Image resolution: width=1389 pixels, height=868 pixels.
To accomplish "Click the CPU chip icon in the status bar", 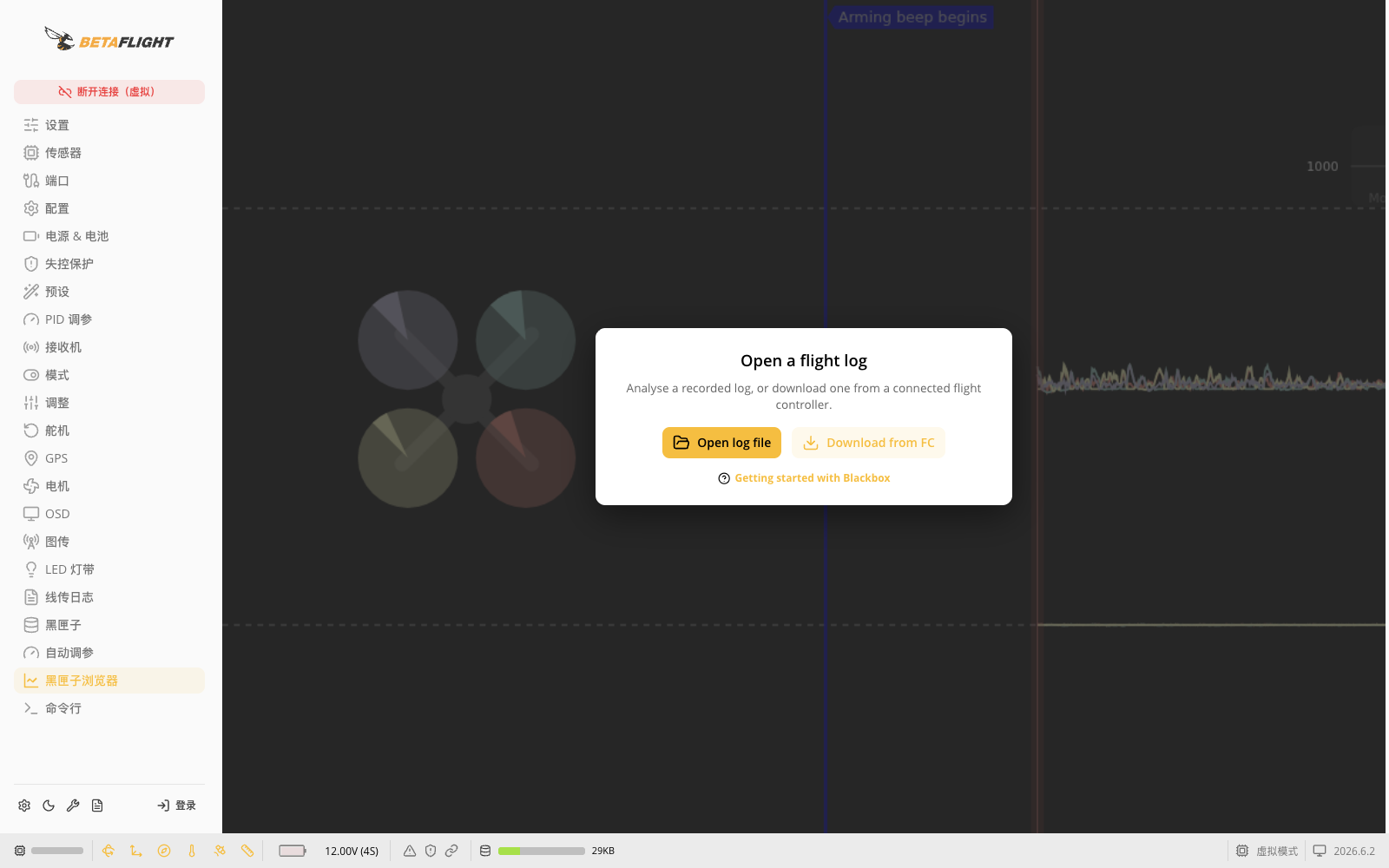I will coord(20,851).
